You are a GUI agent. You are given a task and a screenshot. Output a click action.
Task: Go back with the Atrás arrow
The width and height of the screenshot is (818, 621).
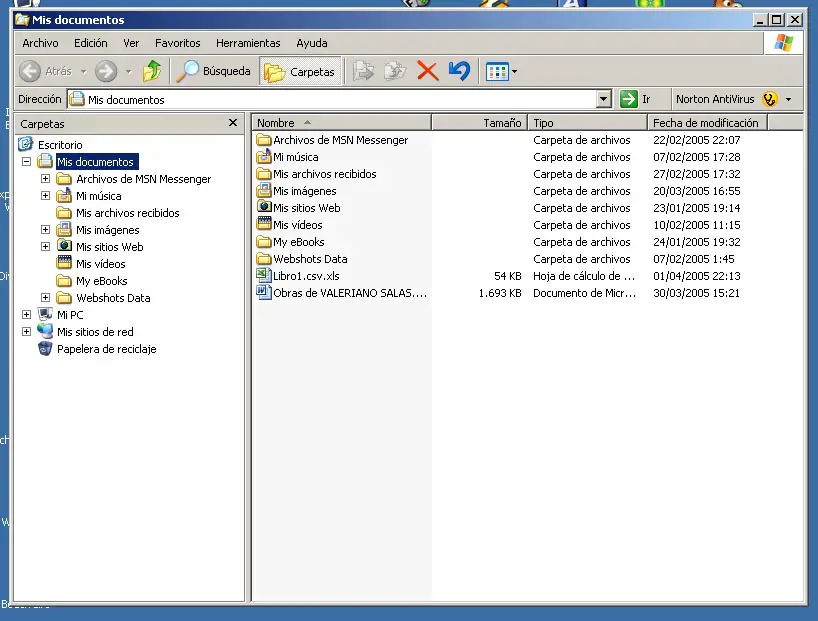tap(30, 71)
